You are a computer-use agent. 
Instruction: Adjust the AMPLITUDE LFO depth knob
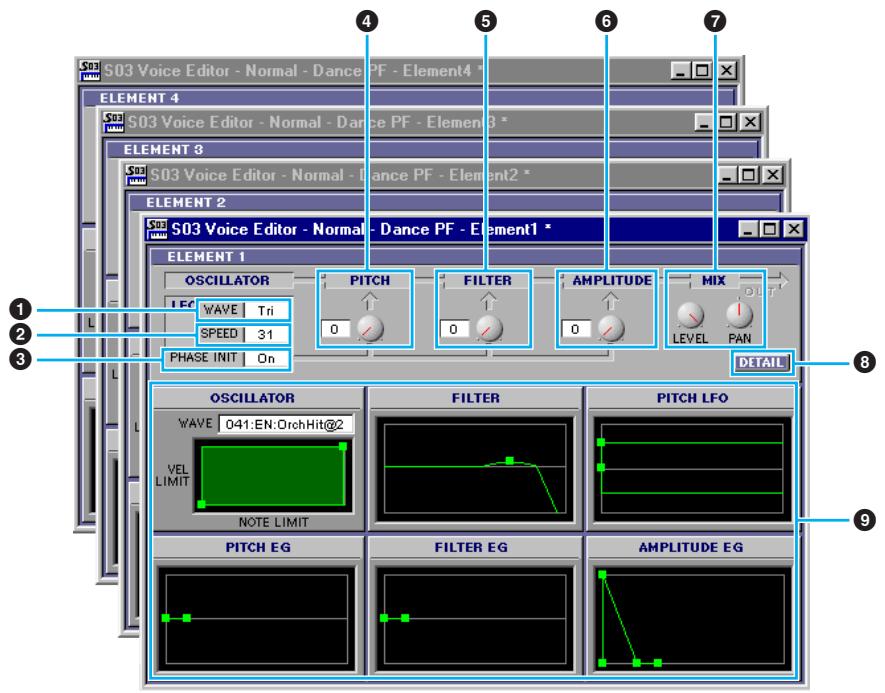click(611, 328)
